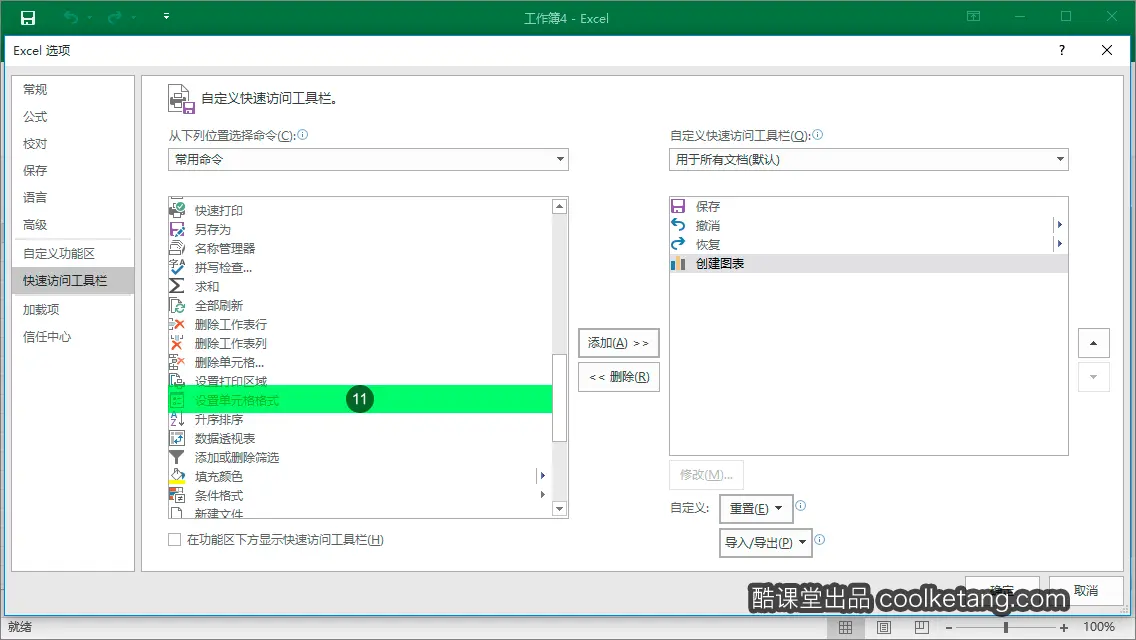Screen dimensions: 1136x640
Task: Select the 另存为 command
Action: [359, 229]
